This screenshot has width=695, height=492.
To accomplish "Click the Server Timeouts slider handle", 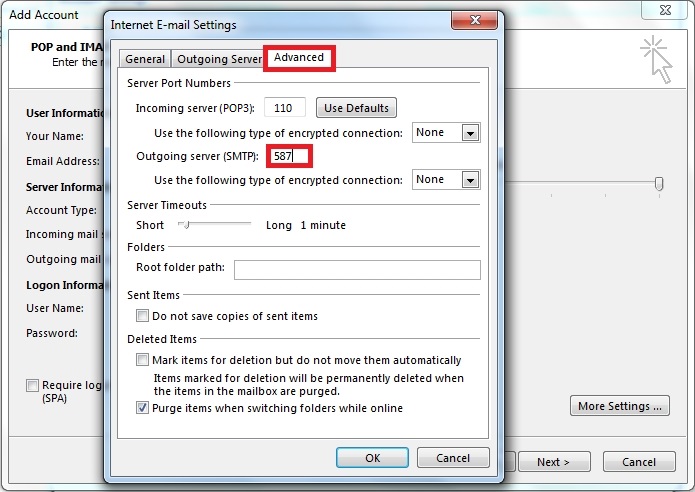I will 184,225.
